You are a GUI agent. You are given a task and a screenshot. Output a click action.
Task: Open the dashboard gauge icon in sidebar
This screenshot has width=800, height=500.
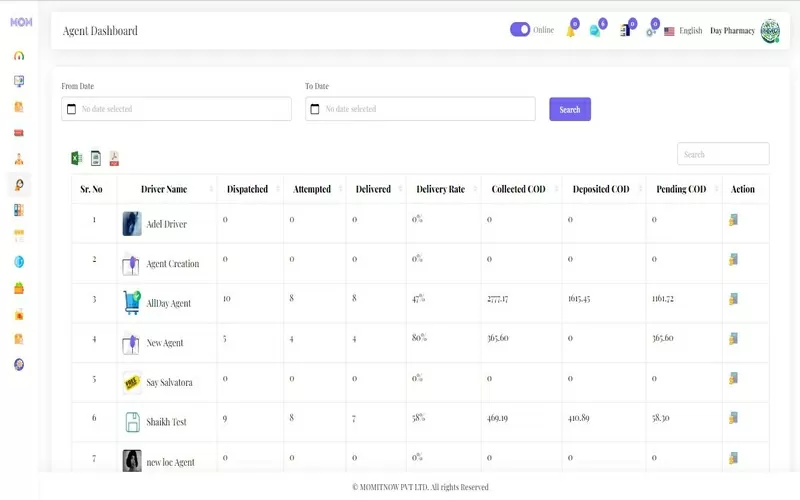(x=19, y=56)
